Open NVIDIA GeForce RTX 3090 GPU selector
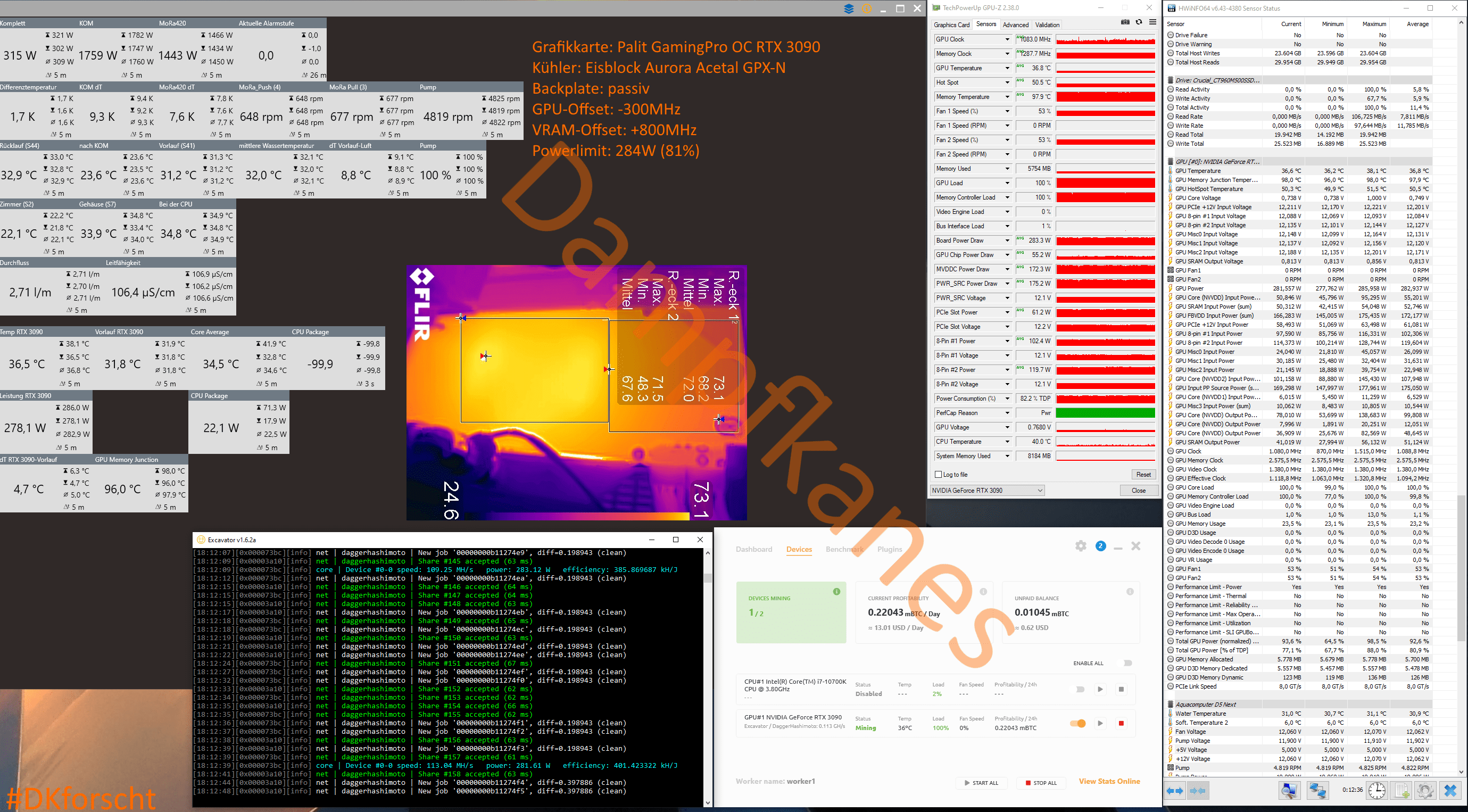This screenshot has width=1468, height=812. (988, 491)
